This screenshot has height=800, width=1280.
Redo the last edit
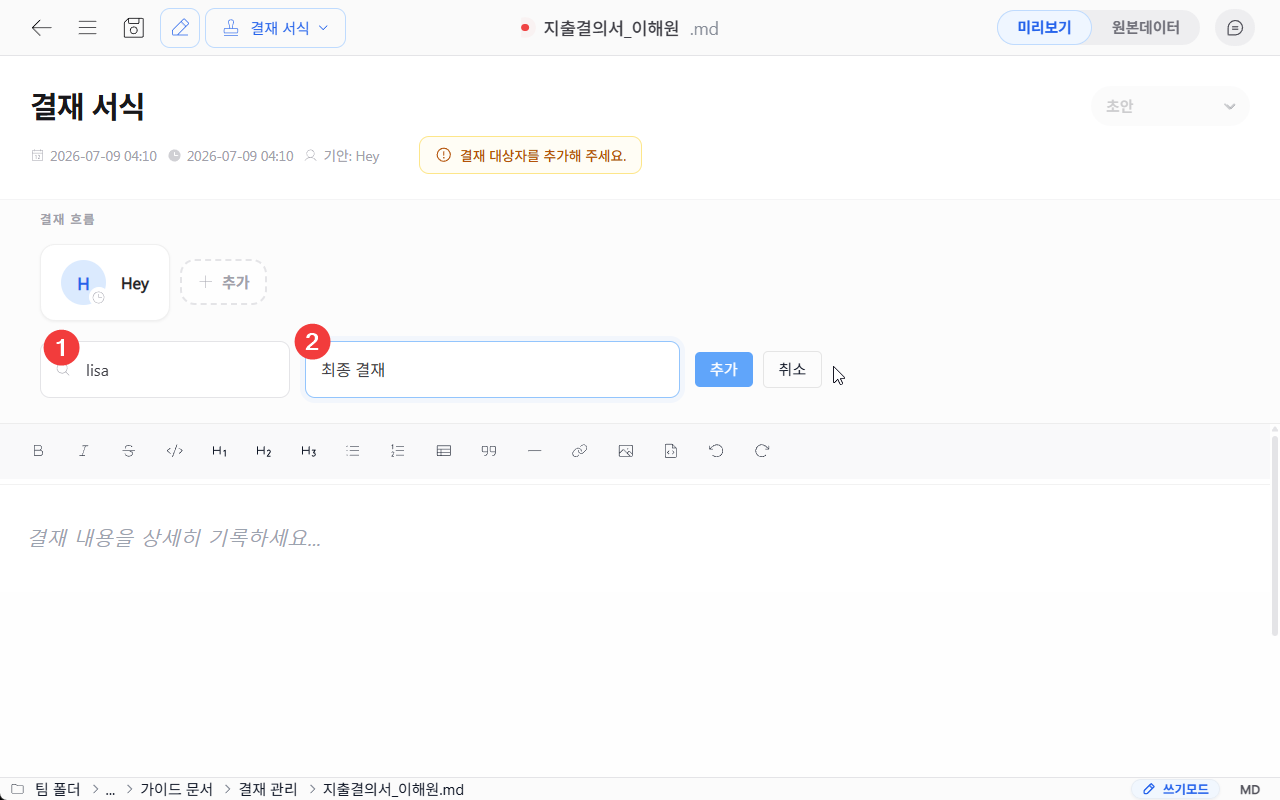point(762,451)
